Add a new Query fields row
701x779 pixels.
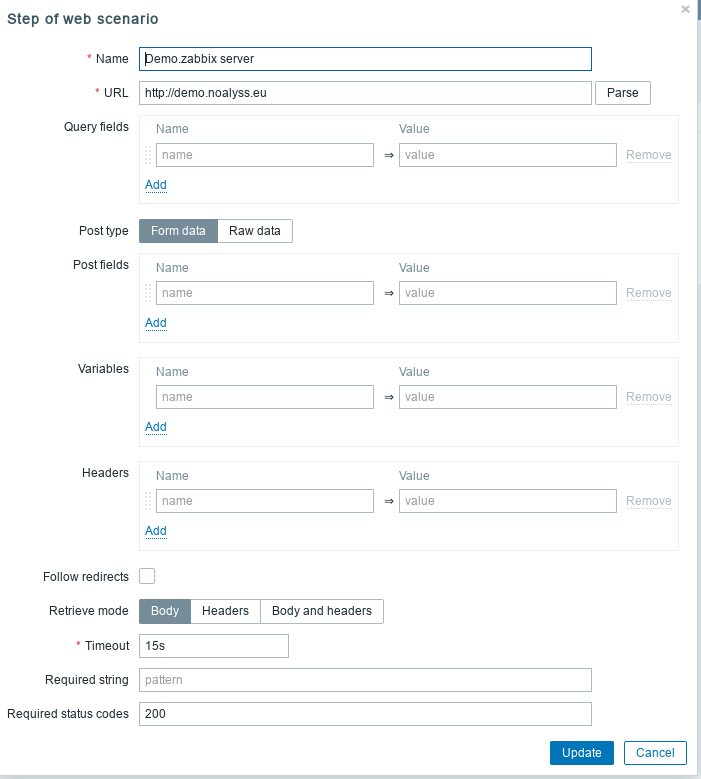[x=156, y=185]
